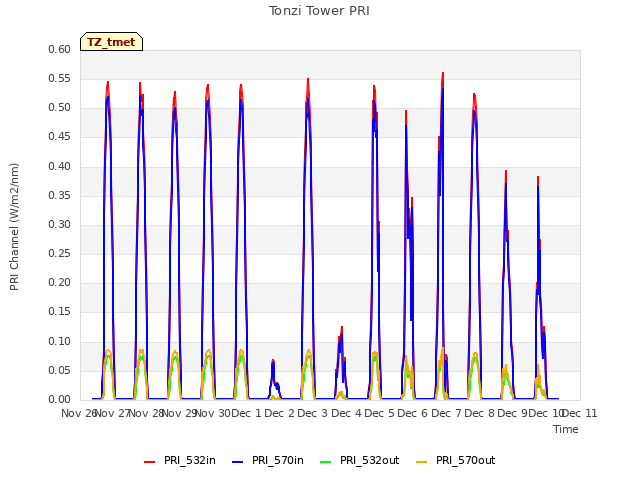Viewport: 640px width, 480px height.
Task: Click the 0.05 y-axis tick label
Action: [x=60, y=370]
